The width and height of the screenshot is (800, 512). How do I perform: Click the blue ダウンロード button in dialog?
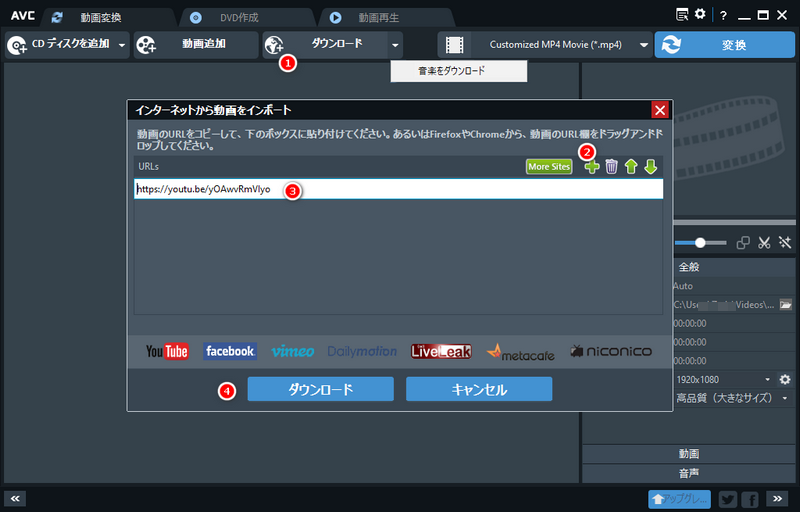pyautogui.click(x=320, y=389)
